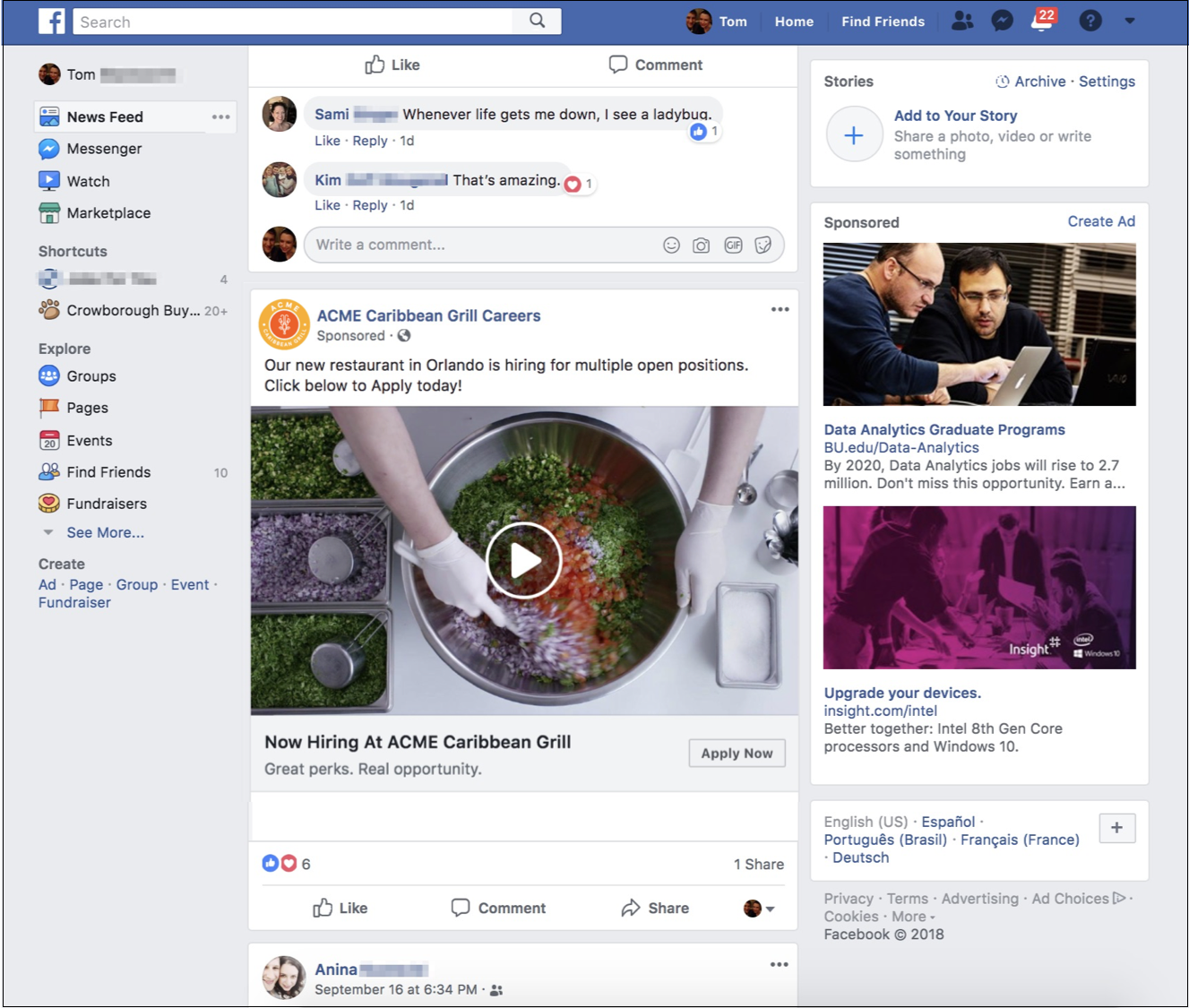Image resolution: width=1189 pixels, height=1008 pixels.
Task: Open Intel Insight ad image
Action: pos(979,588)
